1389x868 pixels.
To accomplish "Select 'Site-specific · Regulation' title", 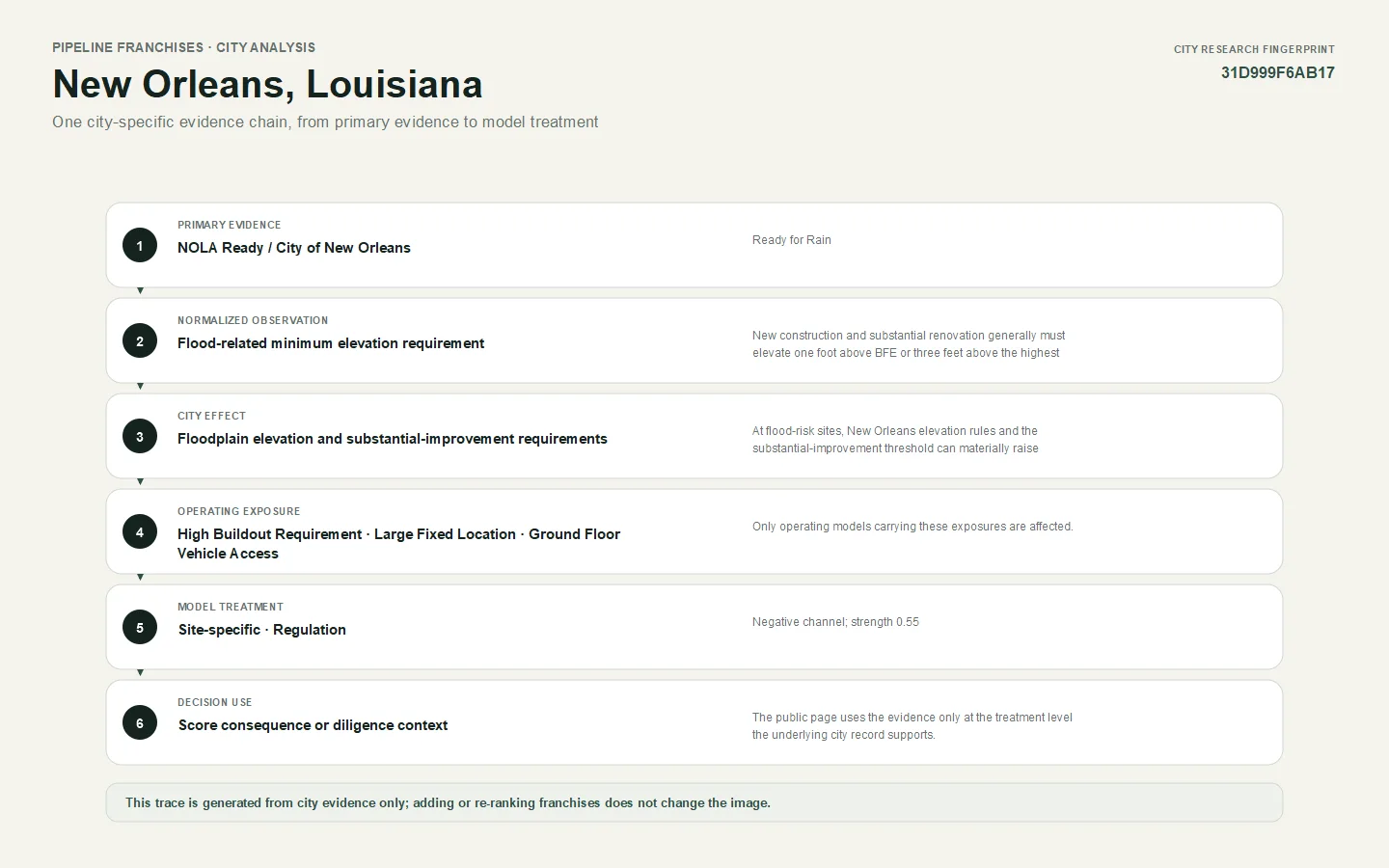I will [x=262, y=630].
